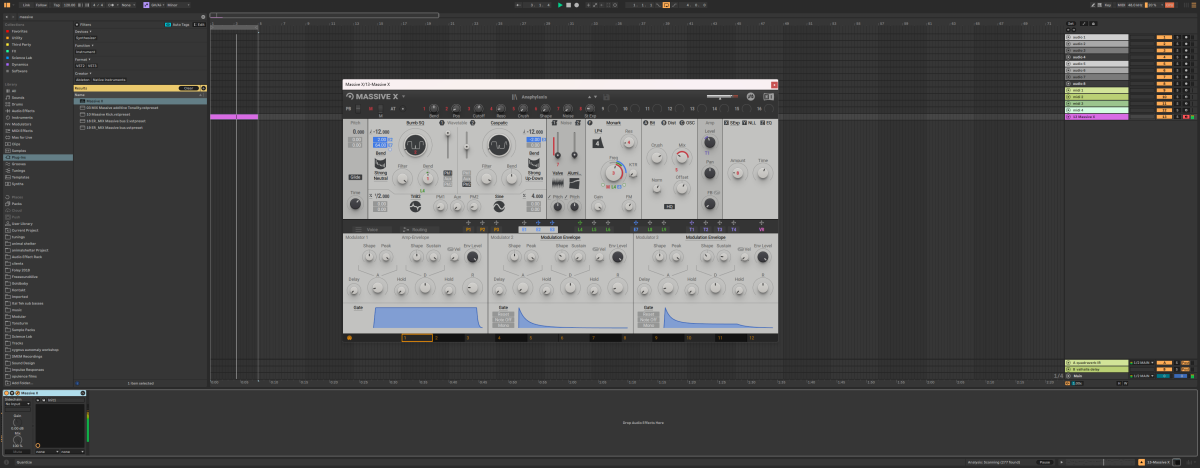Screen dimensions: 1200x468
Task: Start playback with the Play button
Action: point(560,5)
